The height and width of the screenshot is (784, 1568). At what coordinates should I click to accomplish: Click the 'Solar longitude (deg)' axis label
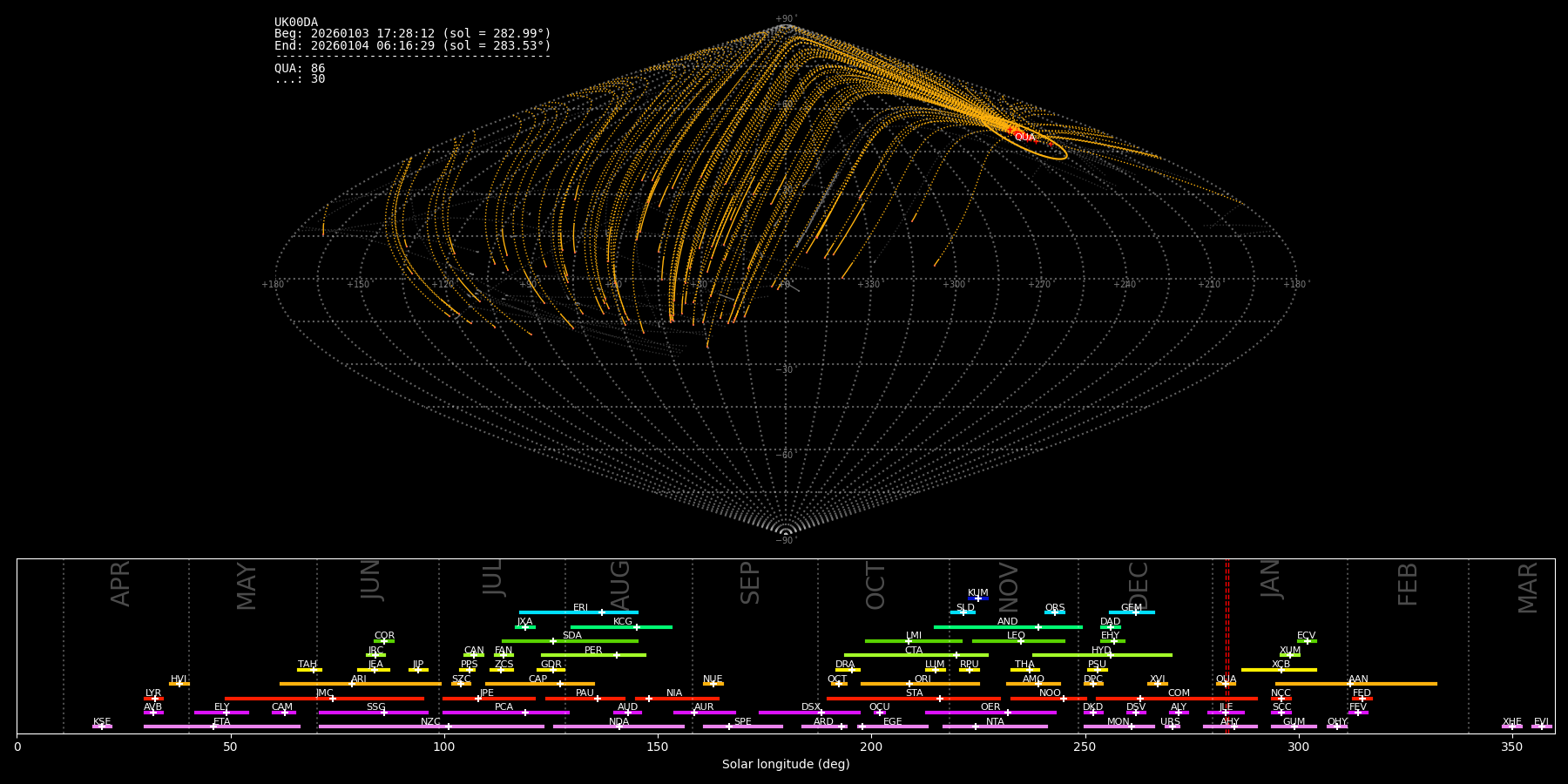(786, 764)
